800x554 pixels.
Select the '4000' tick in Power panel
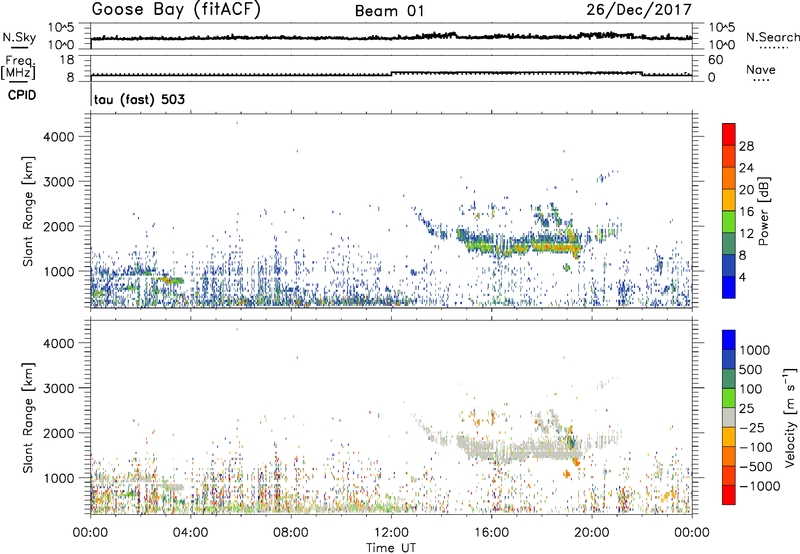click(59, 137)
